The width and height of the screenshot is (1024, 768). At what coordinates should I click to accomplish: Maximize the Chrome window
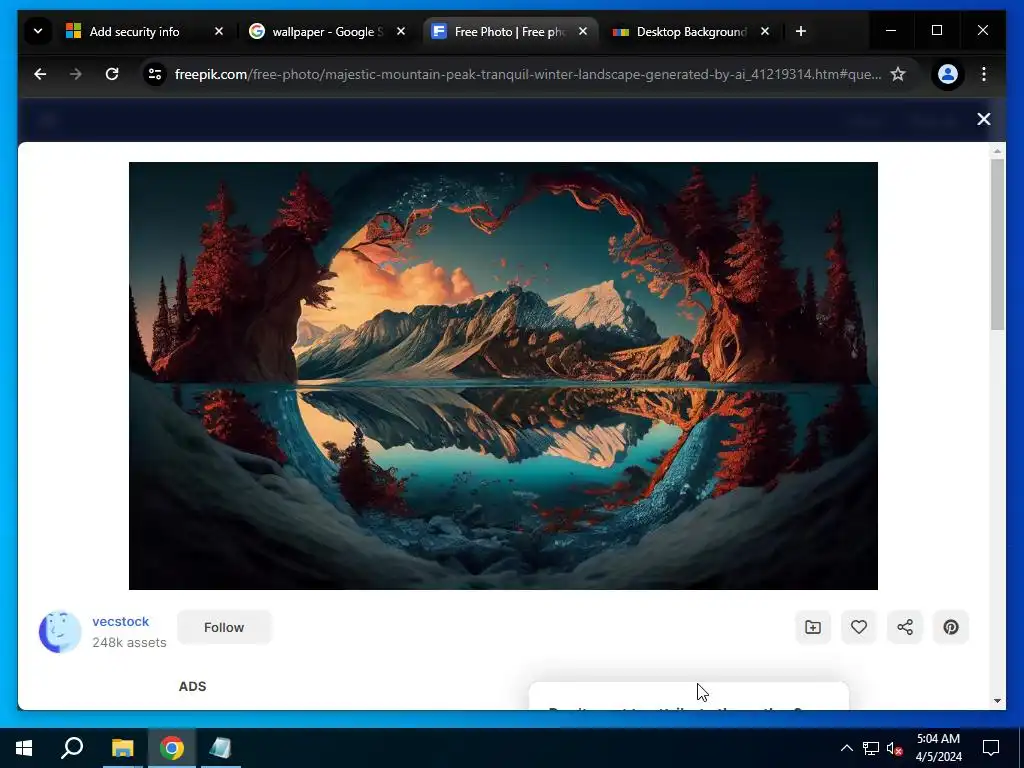coord(936,31)
